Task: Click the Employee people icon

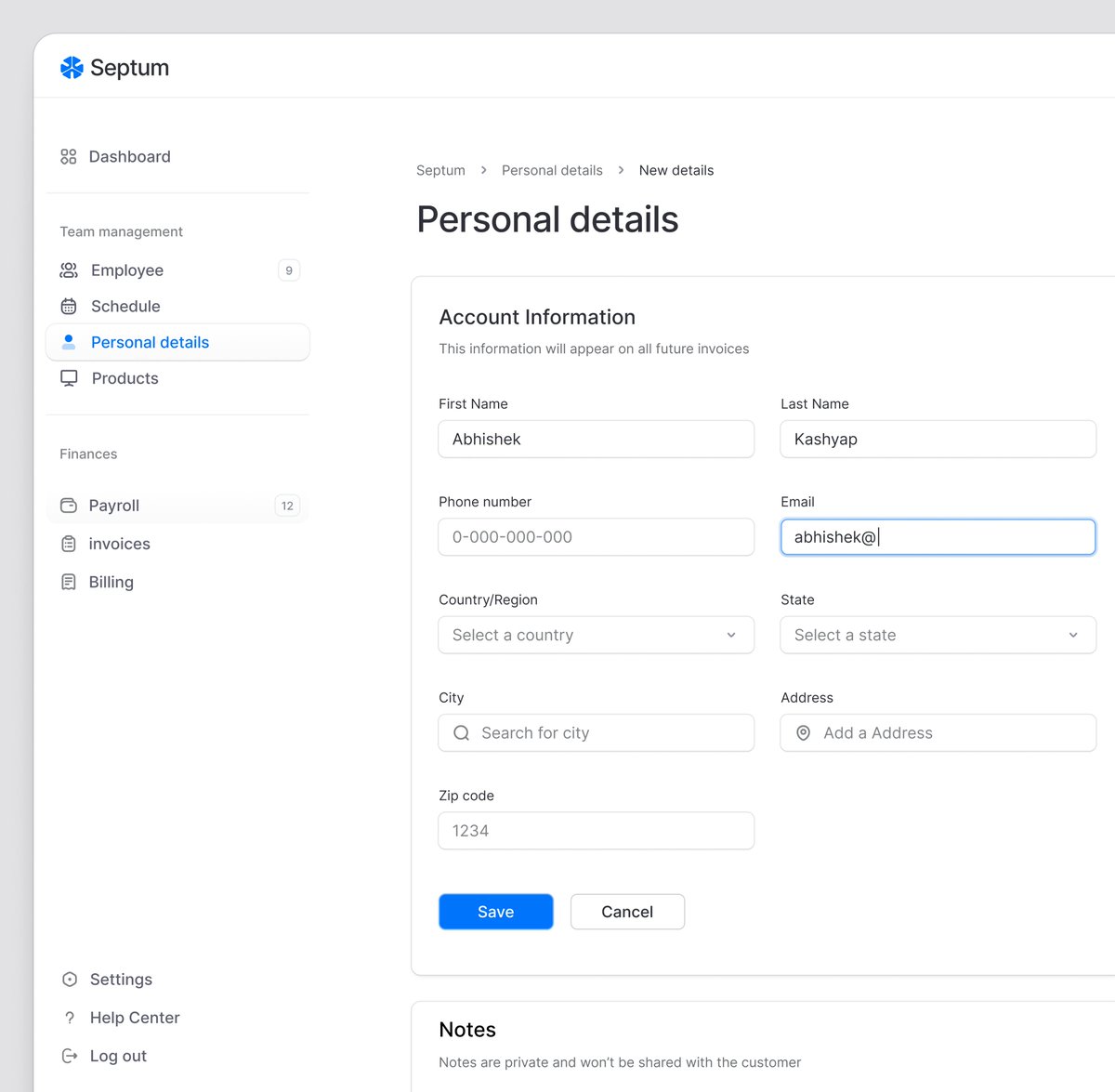Action: tap(68, 270)
